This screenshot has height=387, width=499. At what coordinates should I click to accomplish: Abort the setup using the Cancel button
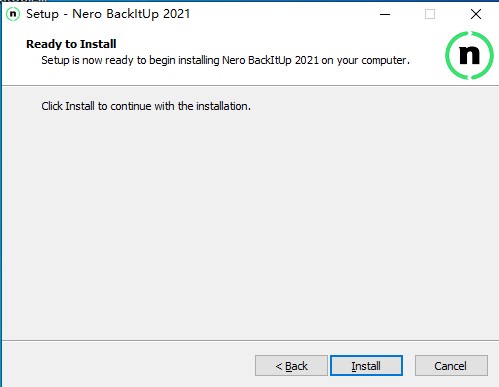[451, 366]
